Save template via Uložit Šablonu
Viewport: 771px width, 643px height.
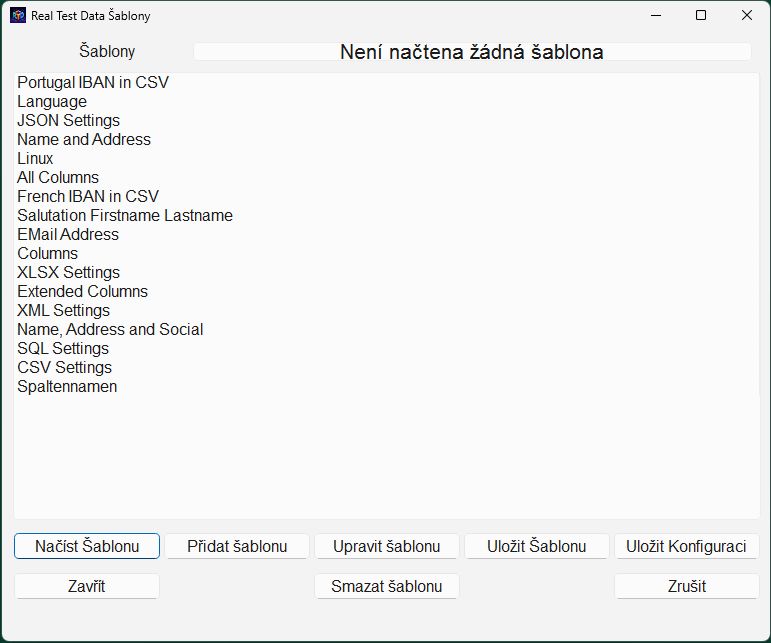pos(536,546)
